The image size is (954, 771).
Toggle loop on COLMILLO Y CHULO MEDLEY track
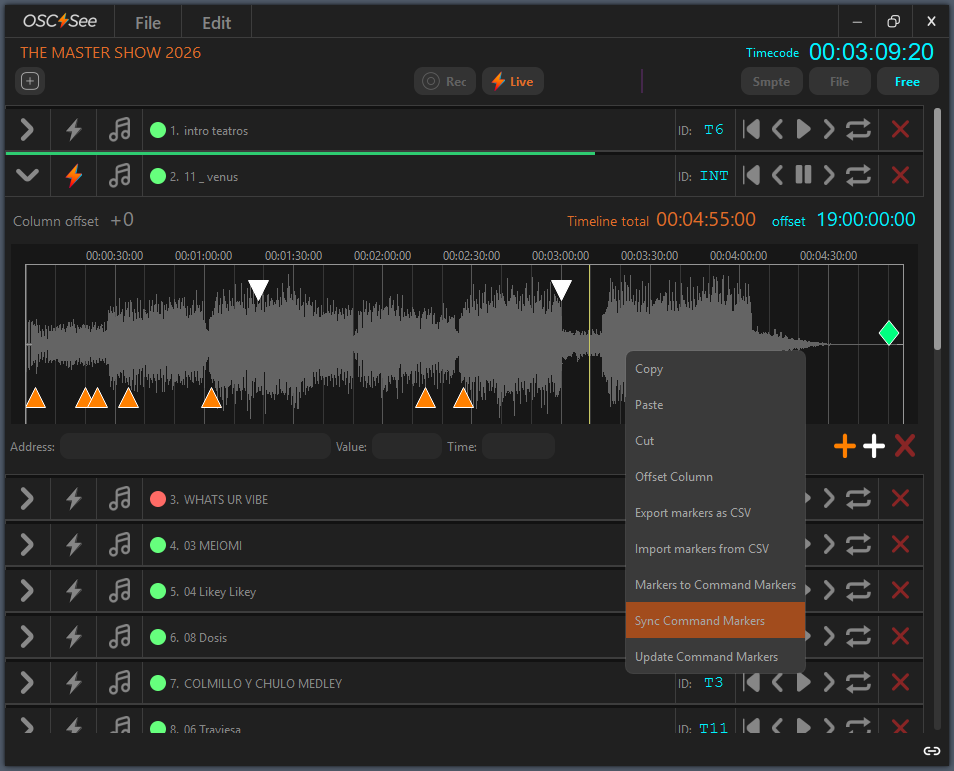(858, 683)
